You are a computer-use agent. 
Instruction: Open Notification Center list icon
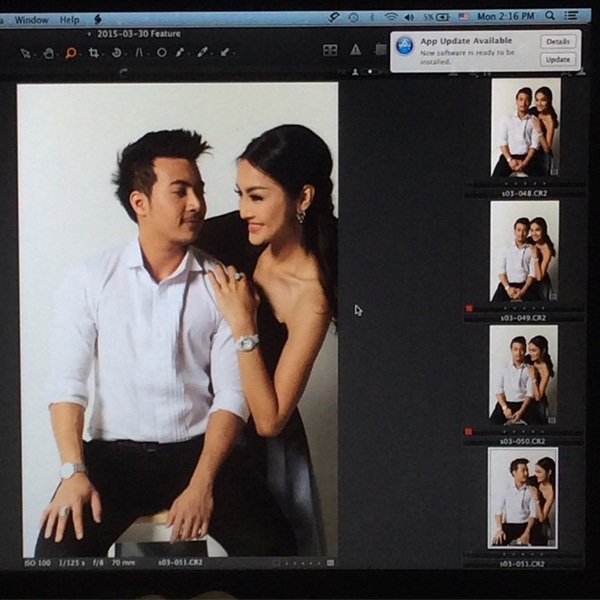pyautogui.click(x=571, y=15)
